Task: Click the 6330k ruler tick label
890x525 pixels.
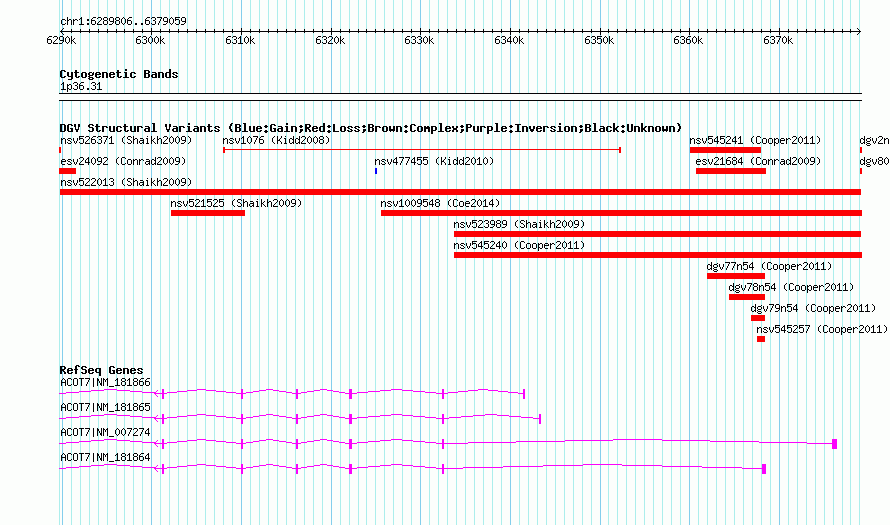Action: [419, 40]
